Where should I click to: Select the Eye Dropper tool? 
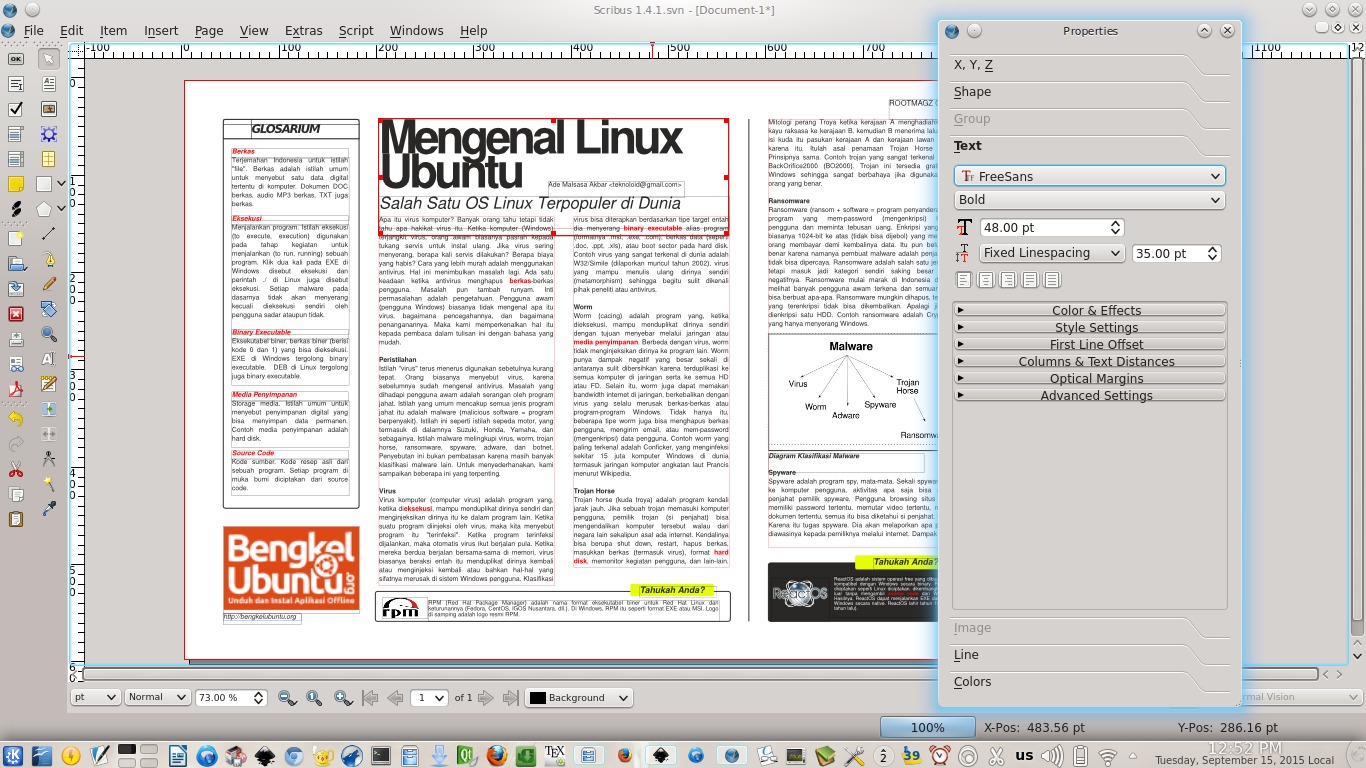[48, 509]
